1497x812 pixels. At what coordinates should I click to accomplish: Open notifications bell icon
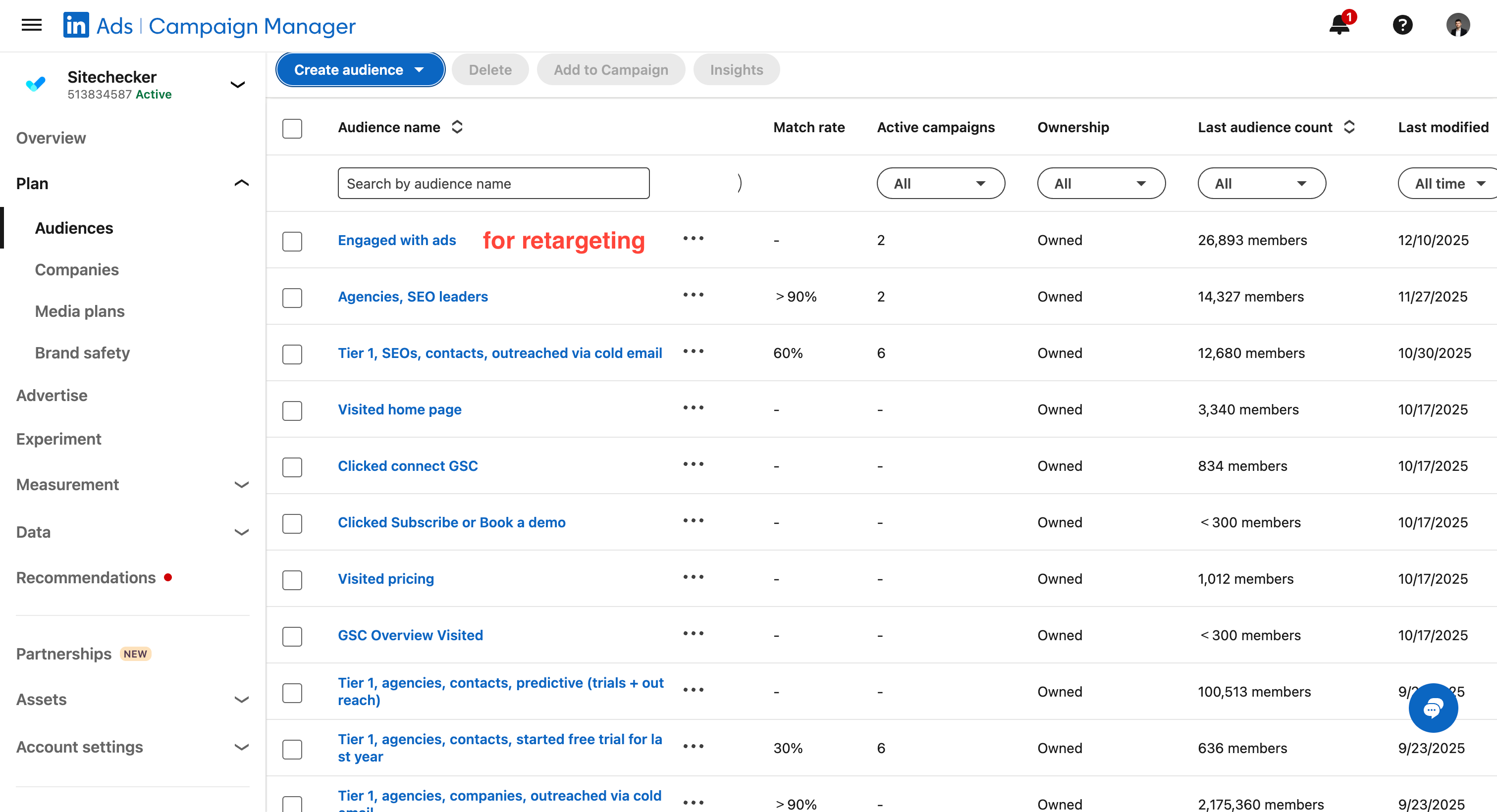(x=1339, y=25)
